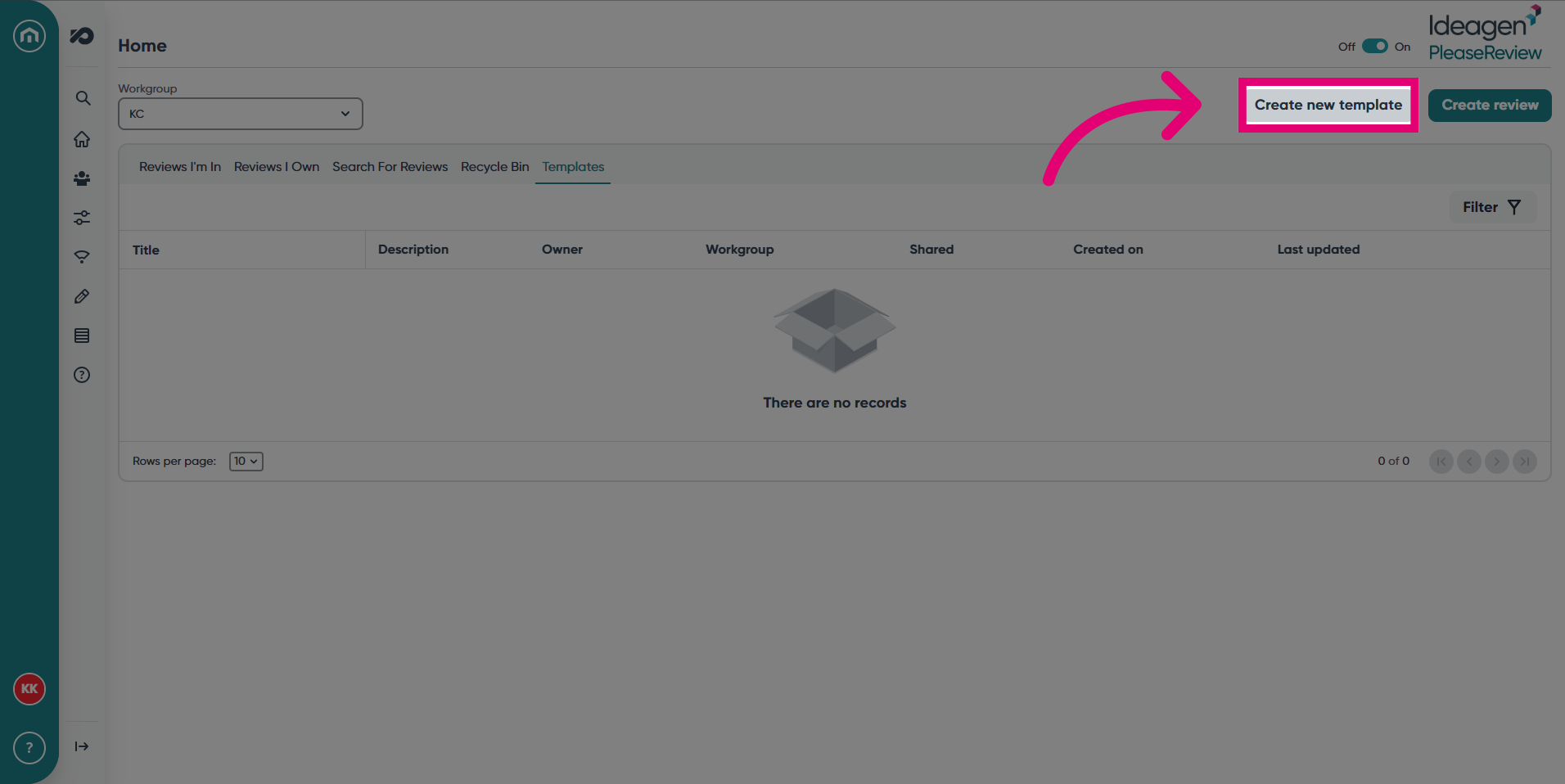
Task: Sort by the Title column header
Action: click(x=147, y=250)
